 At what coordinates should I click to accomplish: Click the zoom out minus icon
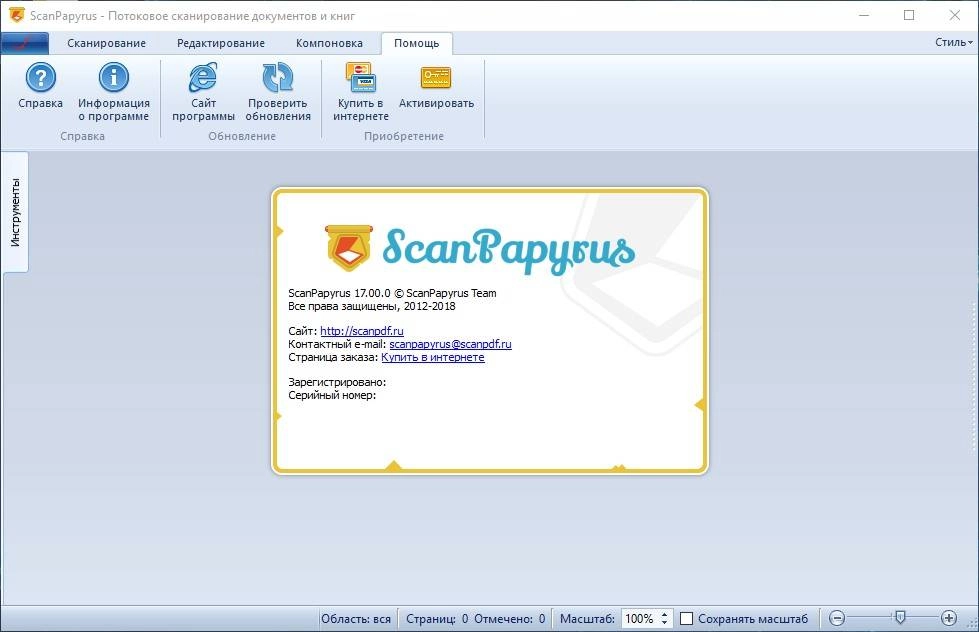(837, 618)
